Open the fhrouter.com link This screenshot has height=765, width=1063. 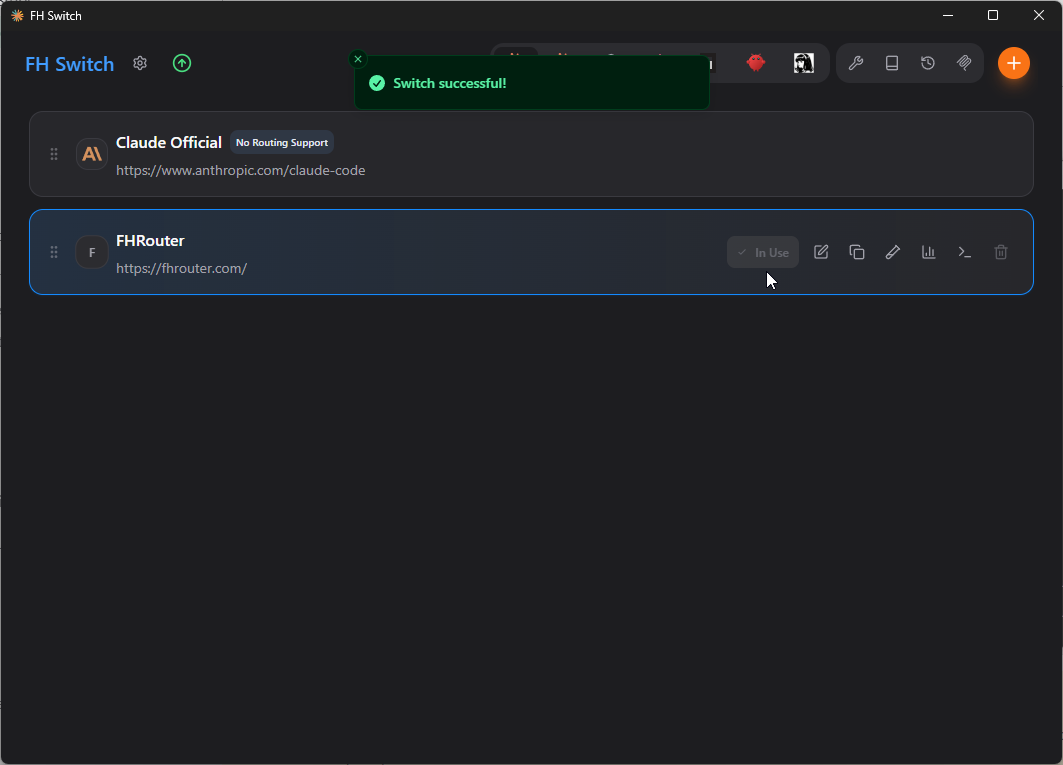click(181, 269)
